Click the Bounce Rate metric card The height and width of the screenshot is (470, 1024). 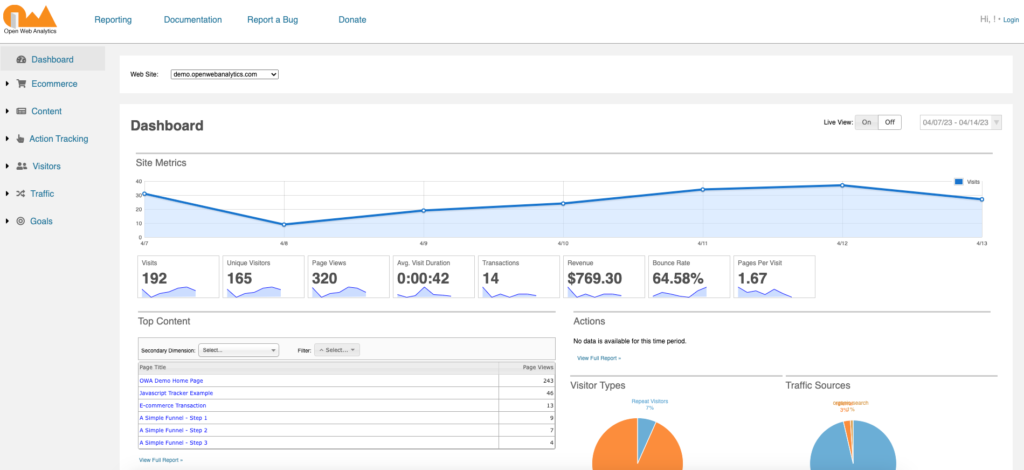coord(689,277)
